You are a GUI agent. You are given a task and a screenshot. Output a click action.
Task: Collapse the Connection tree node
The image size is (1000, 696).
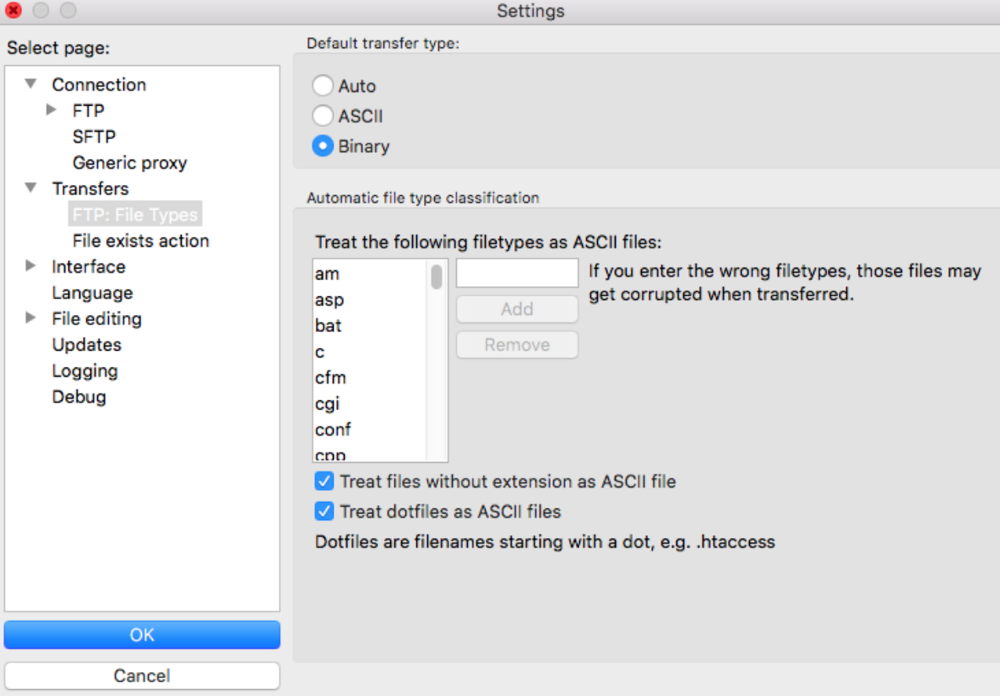point(31,84)
